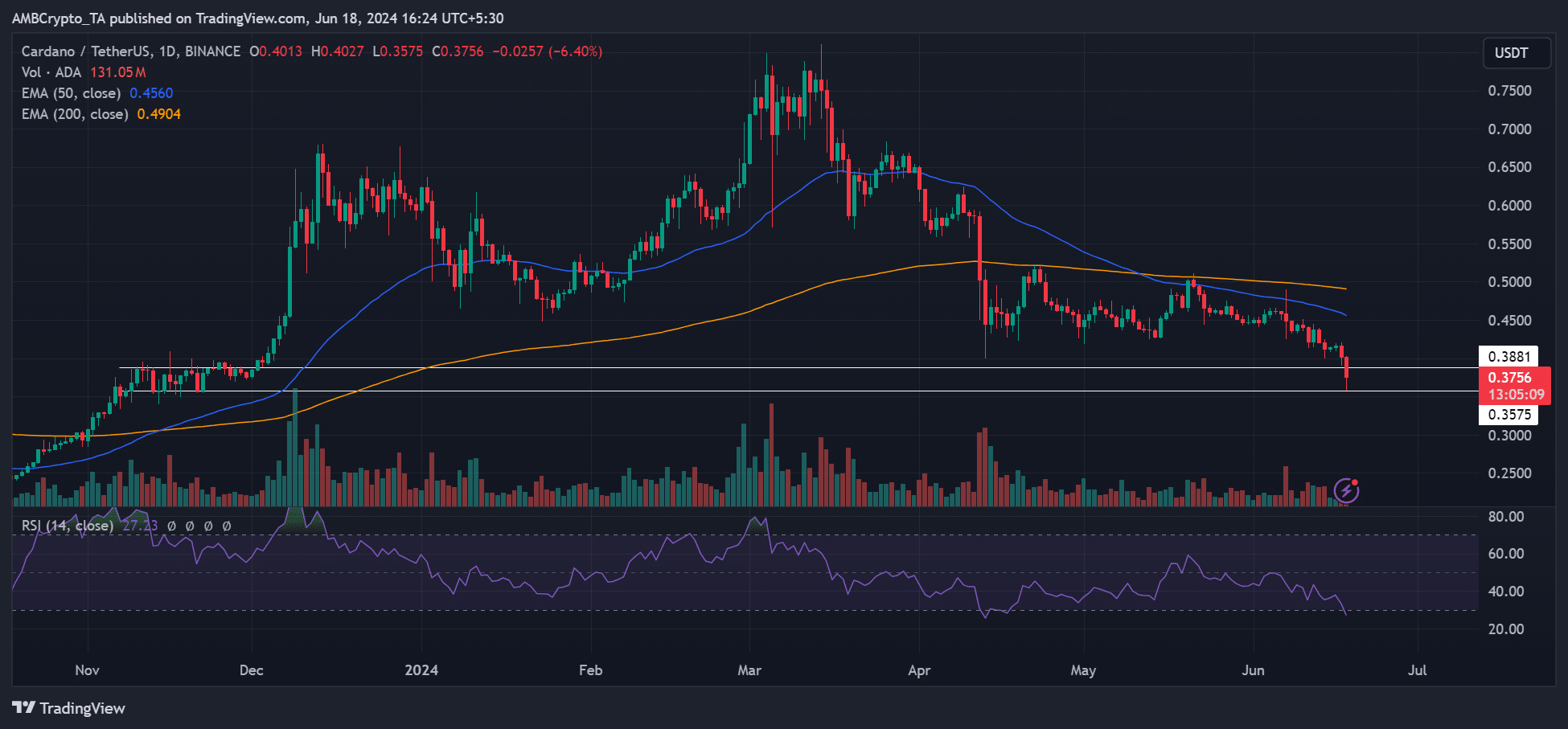Click the 0.7500 price axis label
1568x729 pixels.
1509,91
